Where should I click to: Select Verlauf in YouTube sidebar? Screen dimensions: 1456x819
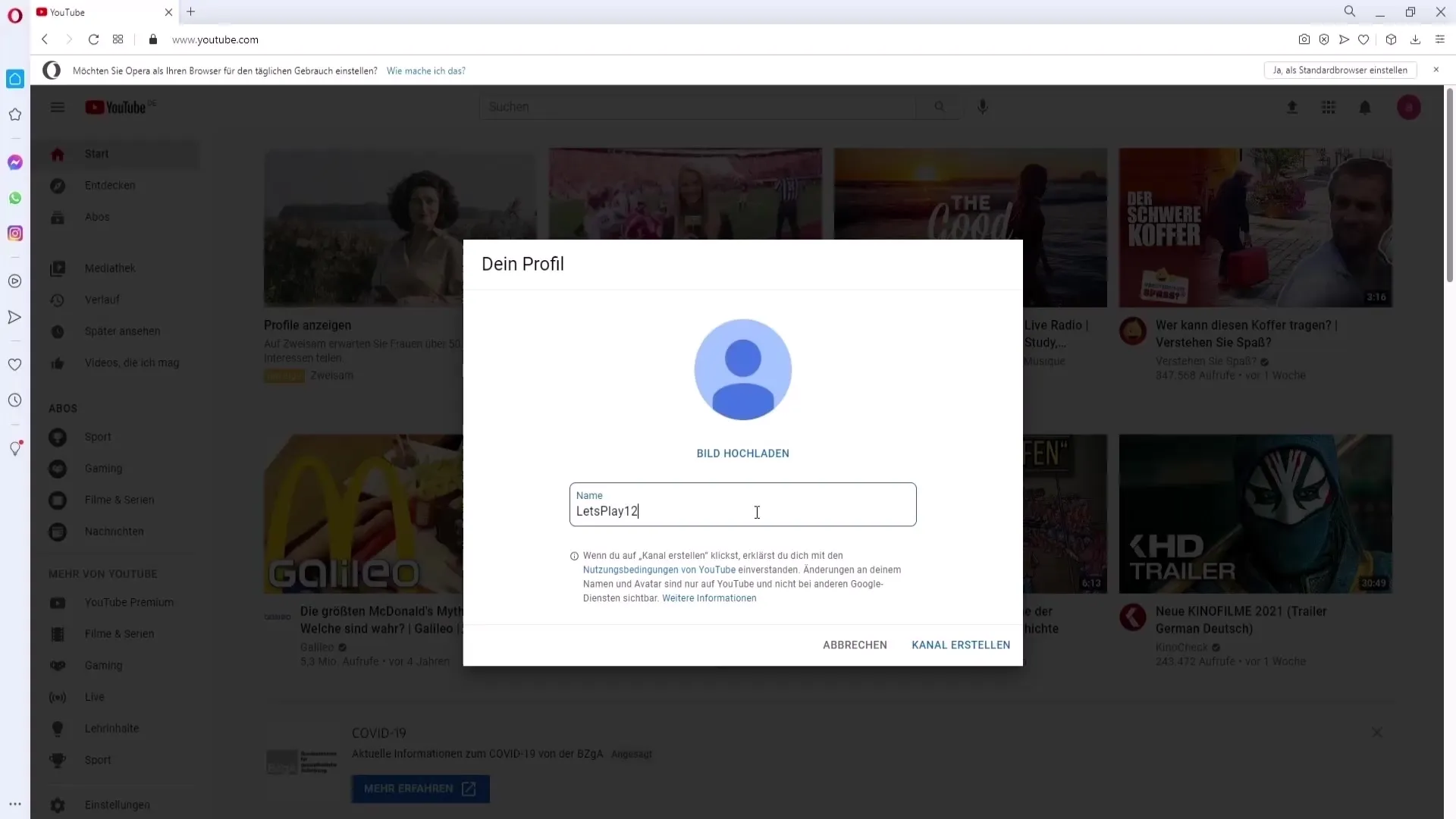point(115,300)
